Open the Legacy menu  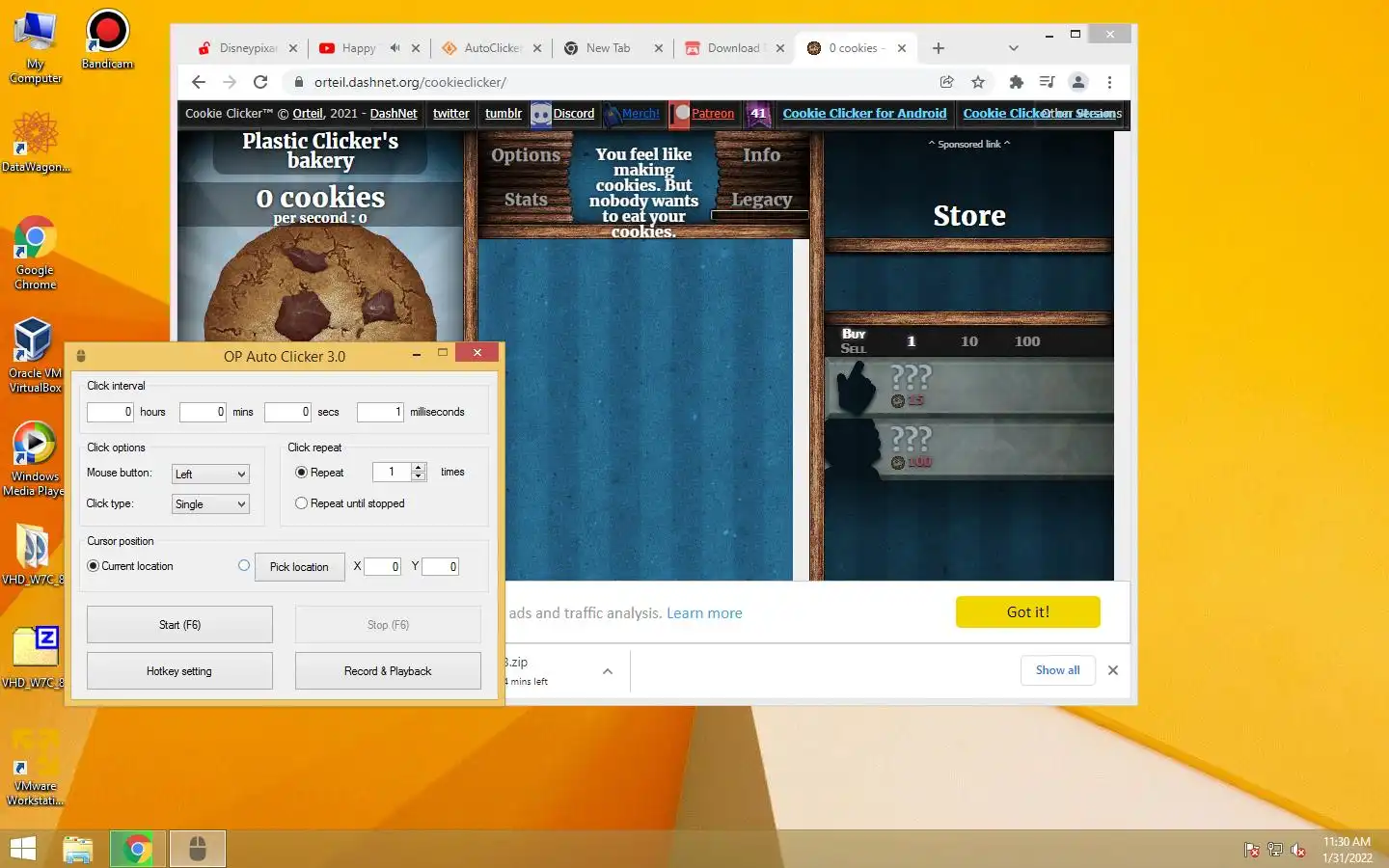(761, 200)
